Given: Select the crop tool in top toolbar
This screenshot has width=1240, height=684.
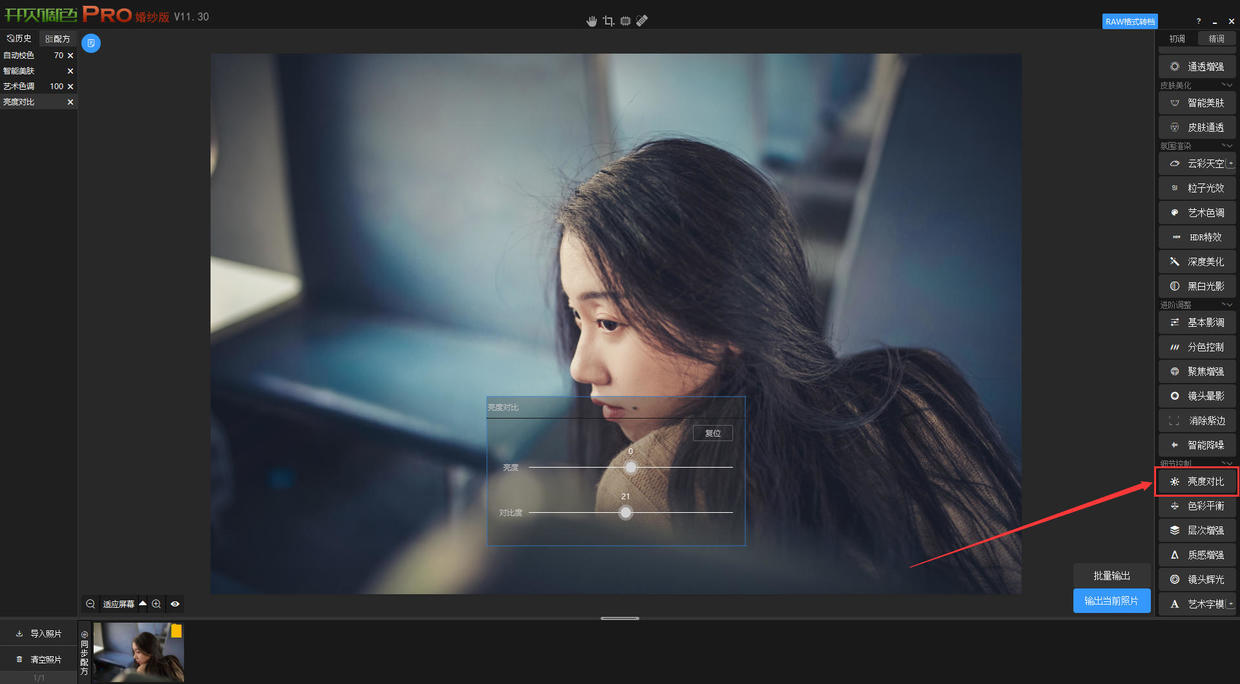Looking at the screenshot, I should pyautogui.click(x=608, y=21).
